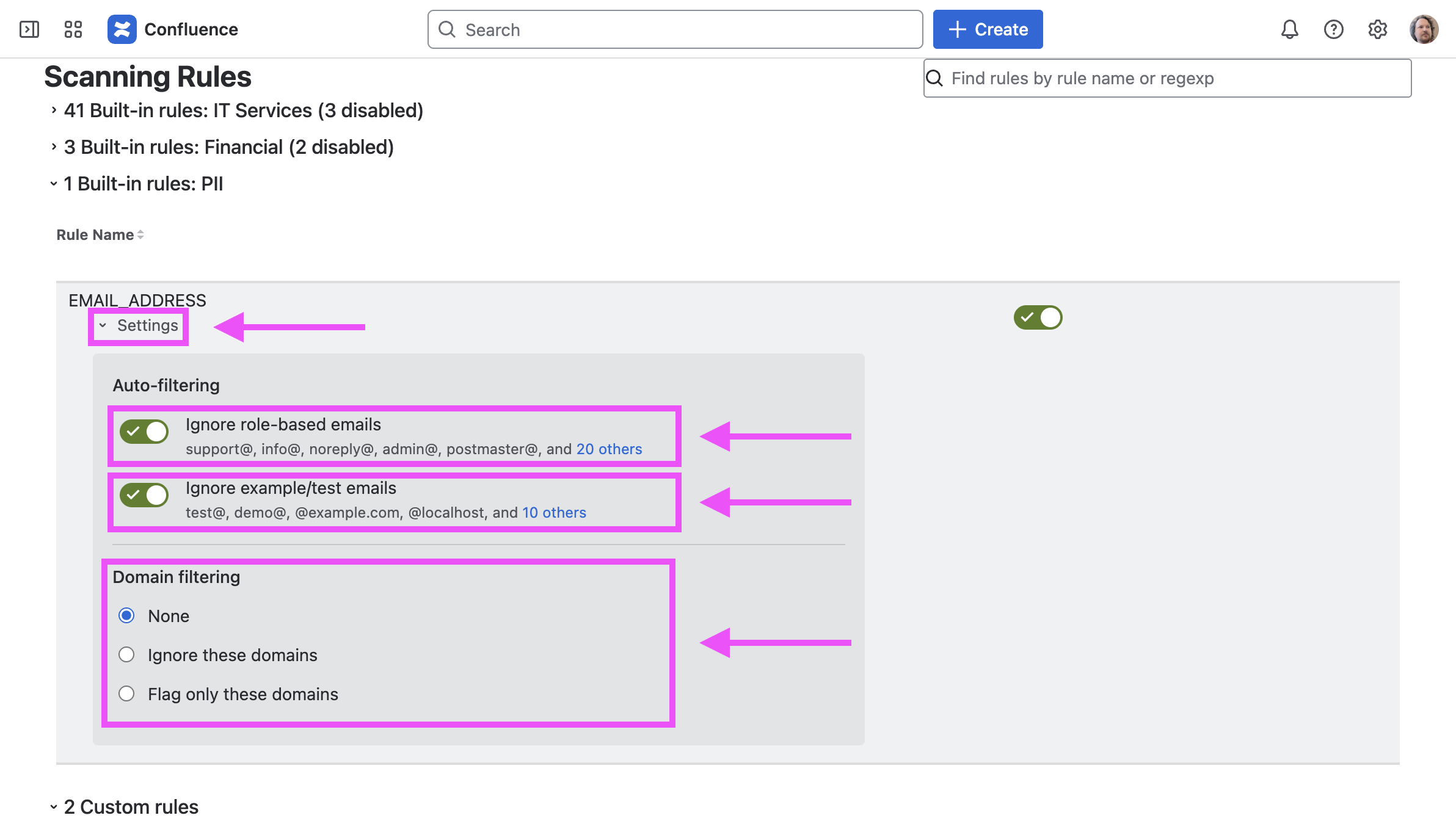1456x829 pixels.
Task: Click the rule search magnifier icon
Action: 934,78
